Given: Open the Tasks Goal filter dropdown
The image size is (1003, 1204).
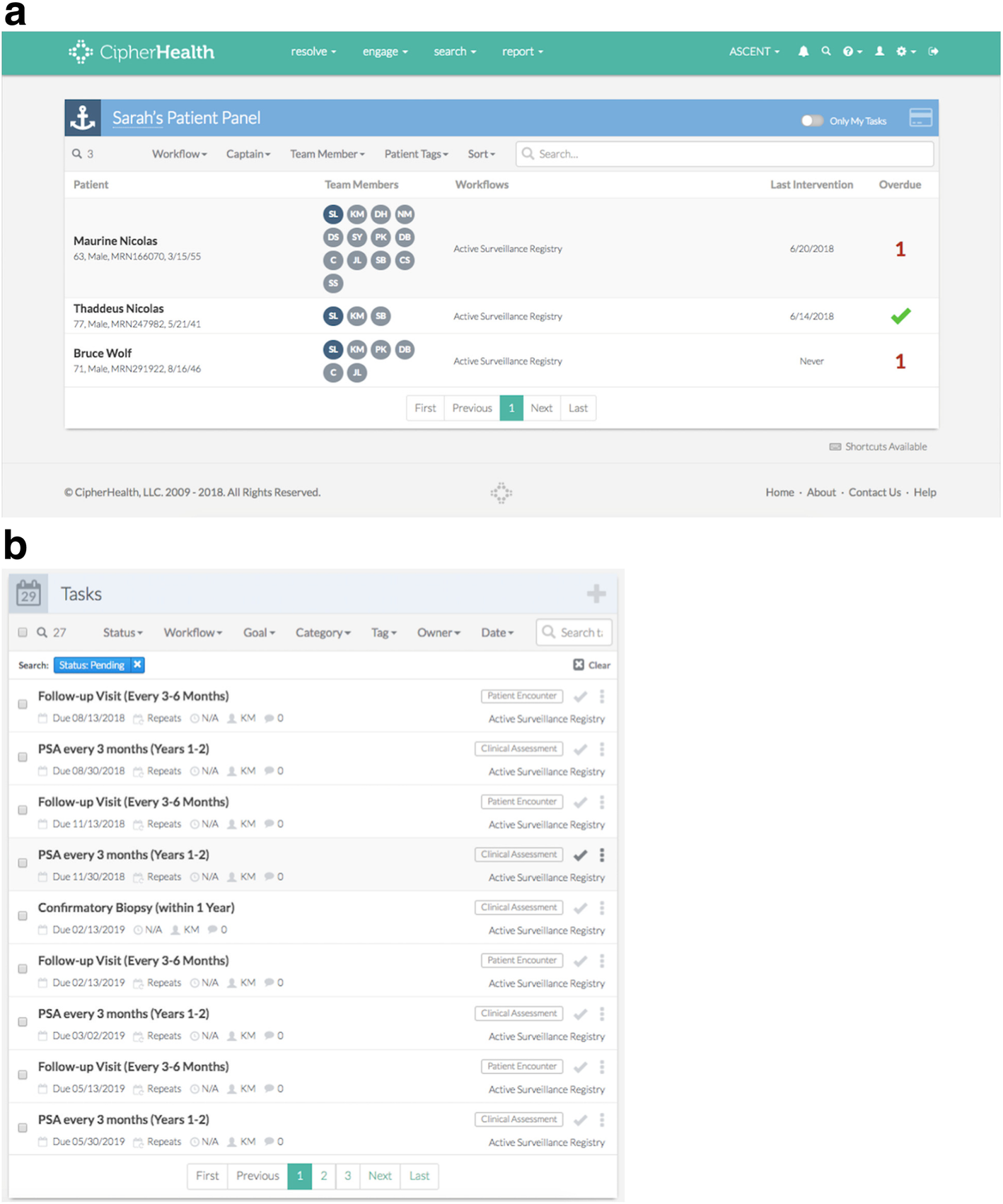Looking at the screenshot, I should [260, 633].
